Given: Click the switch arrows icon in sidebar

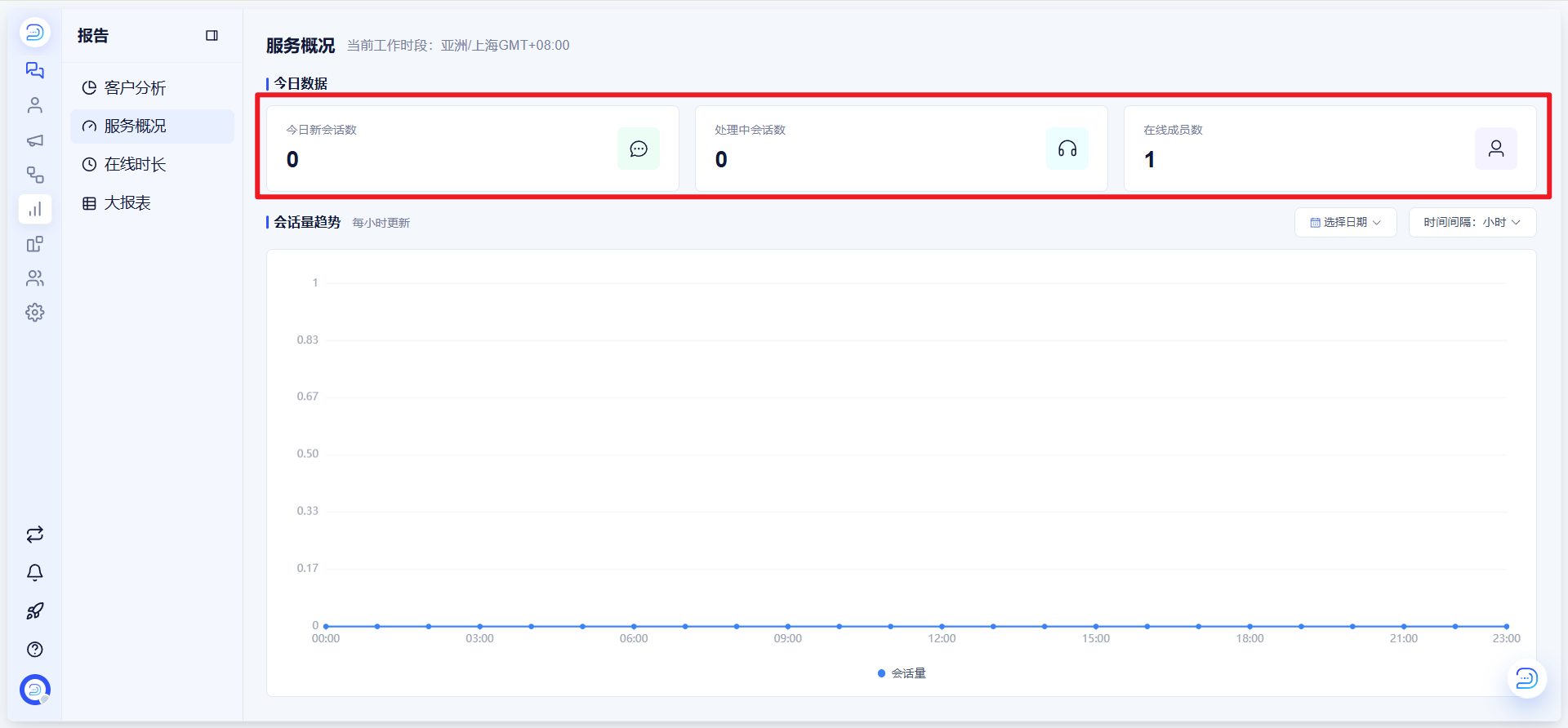Looking at the screenshot, I should 34,535.
